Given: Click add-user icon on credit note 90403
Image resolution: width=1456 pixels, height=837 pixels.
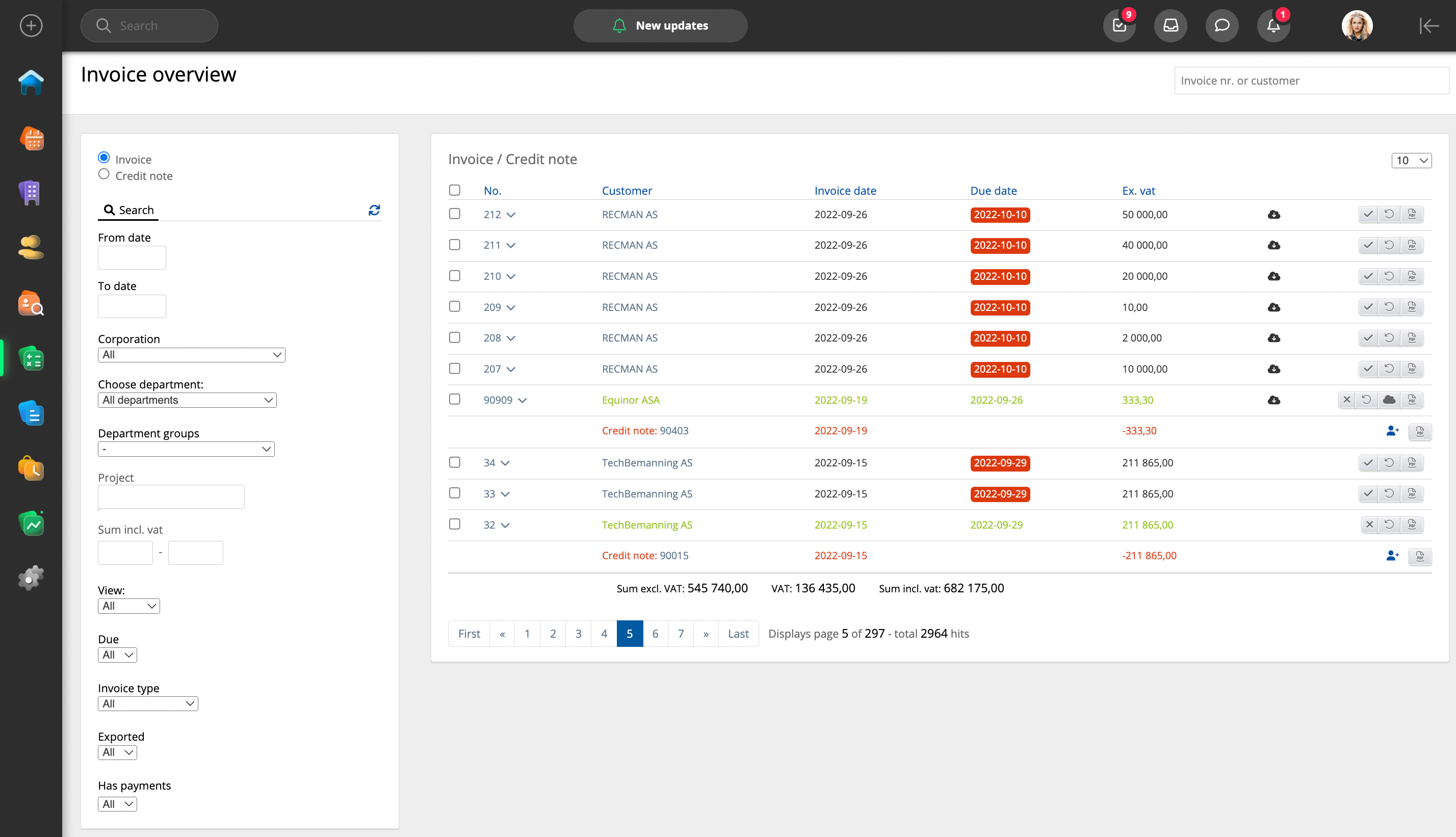Looking at the screenshot, I should click(x=1392, y=431).
